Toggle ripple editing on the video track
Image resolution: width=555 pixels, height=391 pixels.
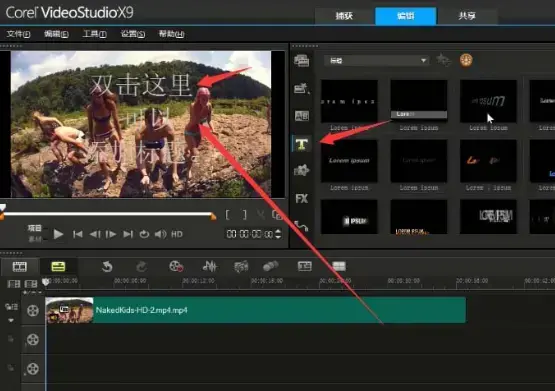tap(11, 307)
